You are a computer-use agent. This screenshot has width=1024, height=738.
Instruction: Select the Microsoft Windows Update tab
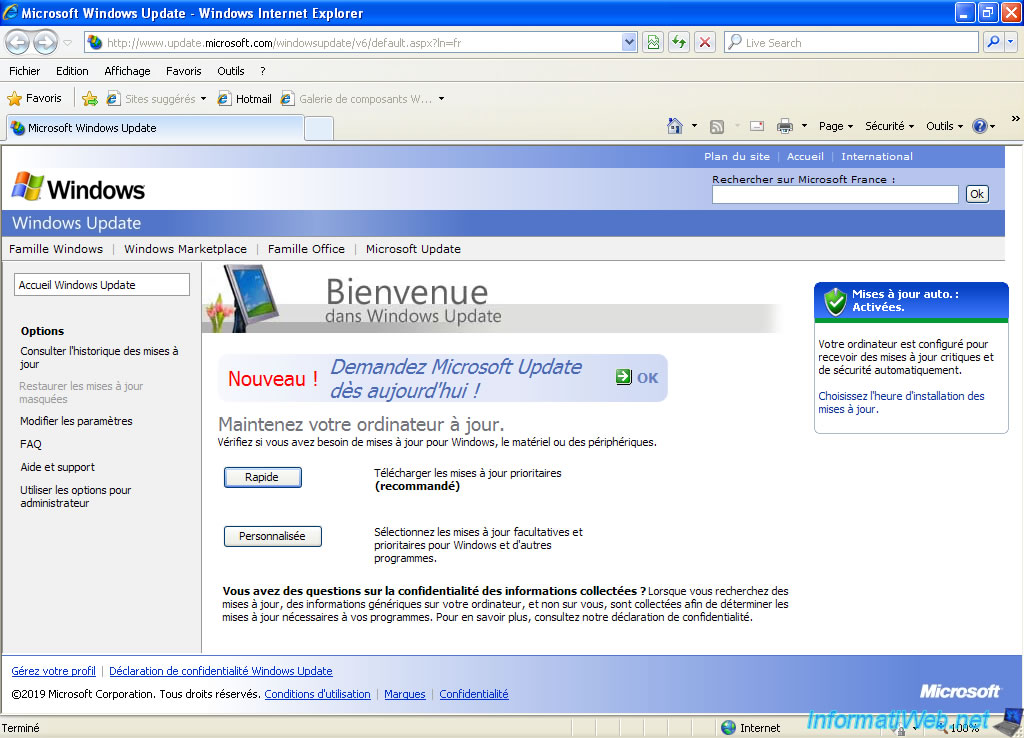pyautogui.click(x=155, y=128)
